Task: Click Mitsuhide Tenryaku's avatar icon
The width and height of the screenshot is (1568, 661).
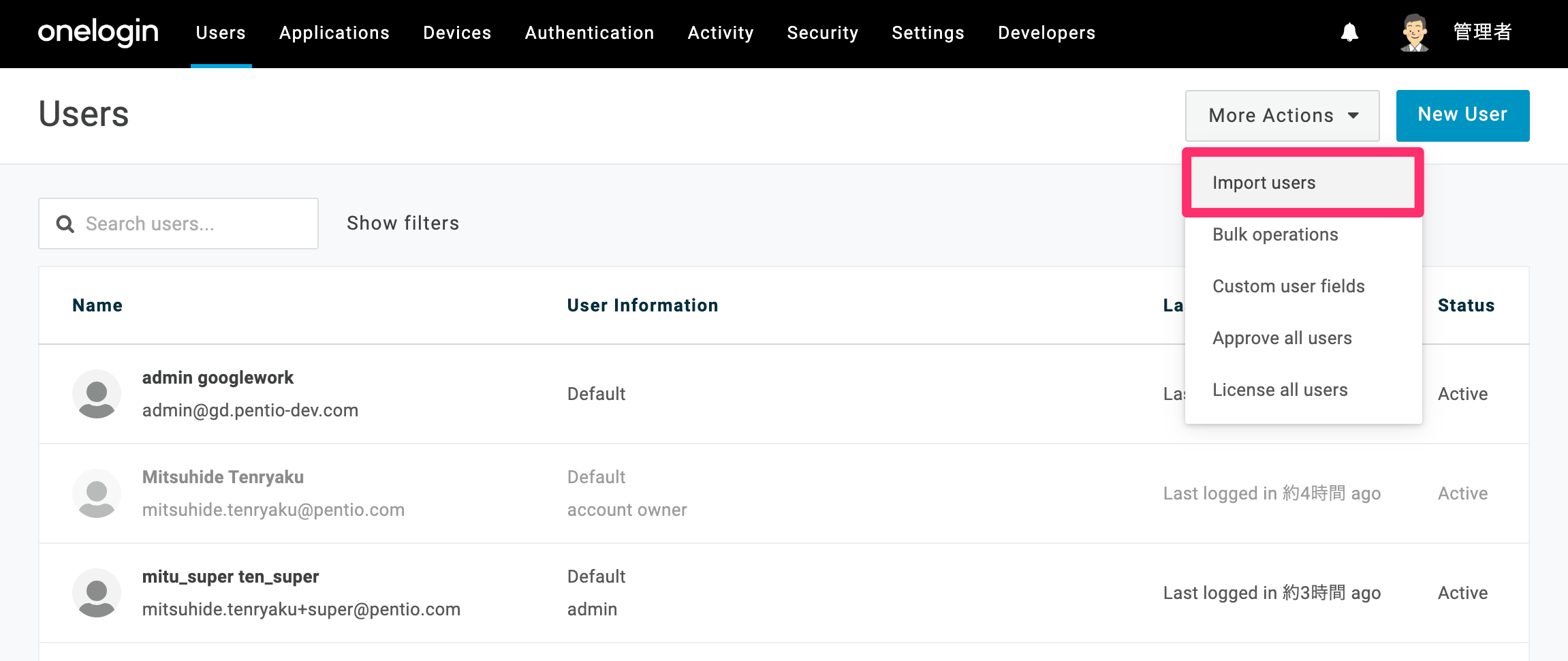Action: (97, 493)
